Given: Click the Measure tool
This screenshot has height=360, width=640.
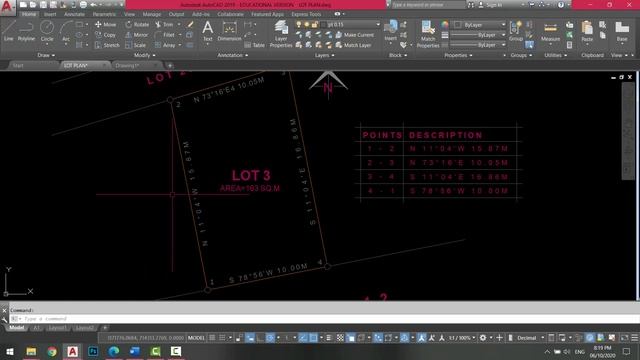Looking at the screenshot, I should 550,32.
